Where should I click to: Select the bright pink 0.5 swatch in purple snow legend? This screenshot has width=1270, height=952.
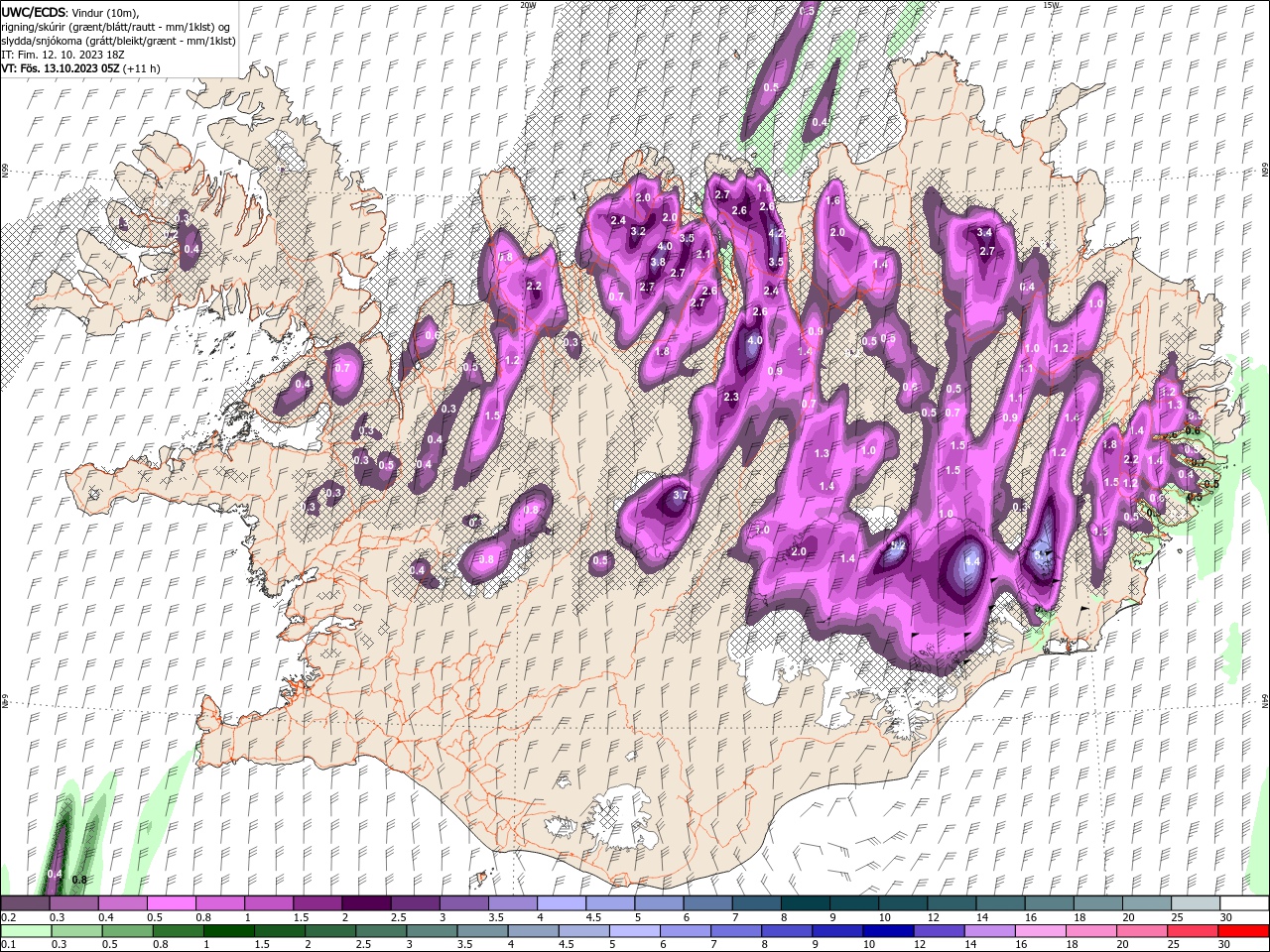(x=172, y=903)
